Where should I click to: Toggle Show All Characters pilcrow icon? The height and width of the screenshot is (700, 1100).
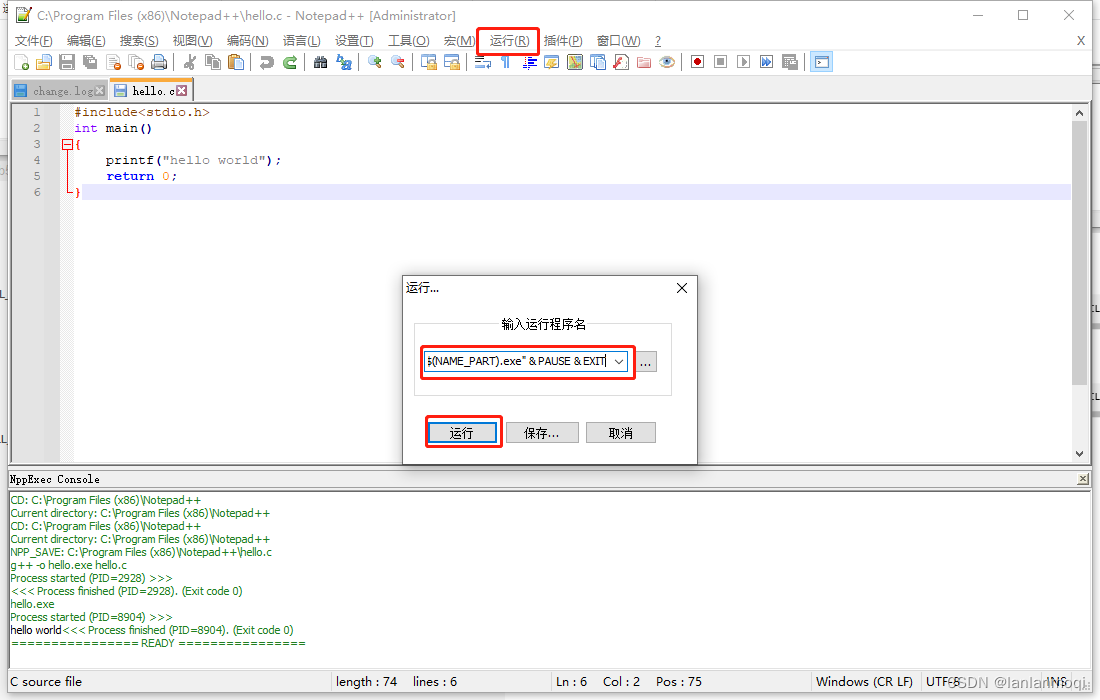pos(506,62)
